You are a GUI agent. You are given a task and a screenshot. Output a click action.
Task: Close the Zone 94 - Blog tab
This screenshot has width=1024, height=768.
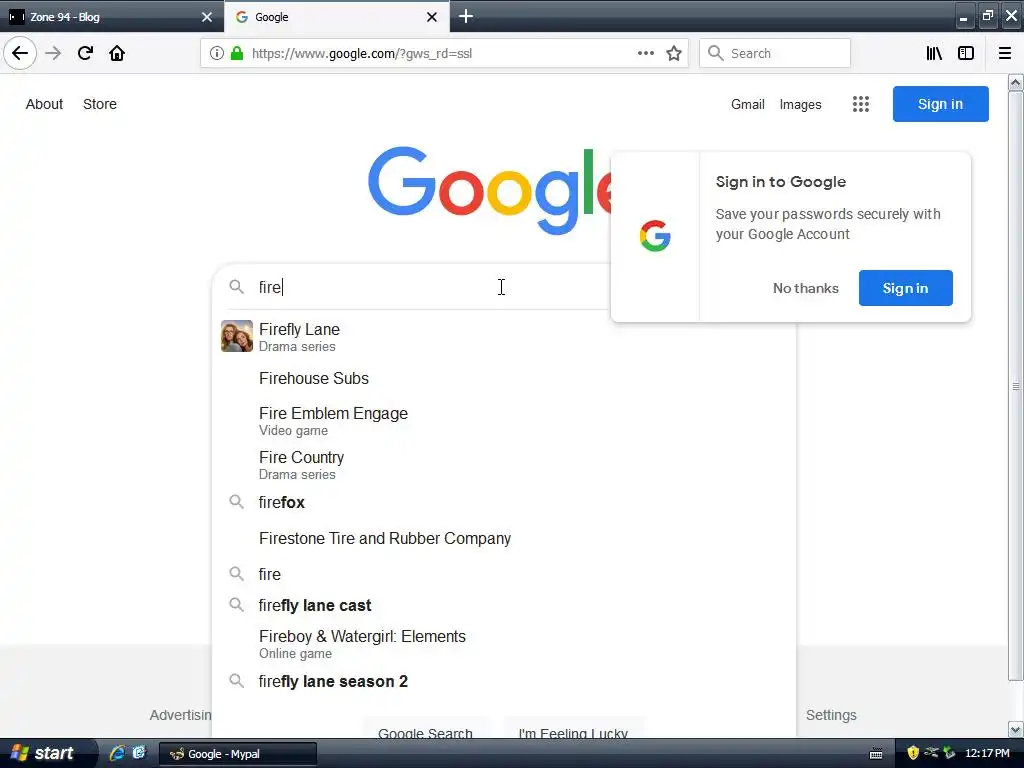point(207,17)
